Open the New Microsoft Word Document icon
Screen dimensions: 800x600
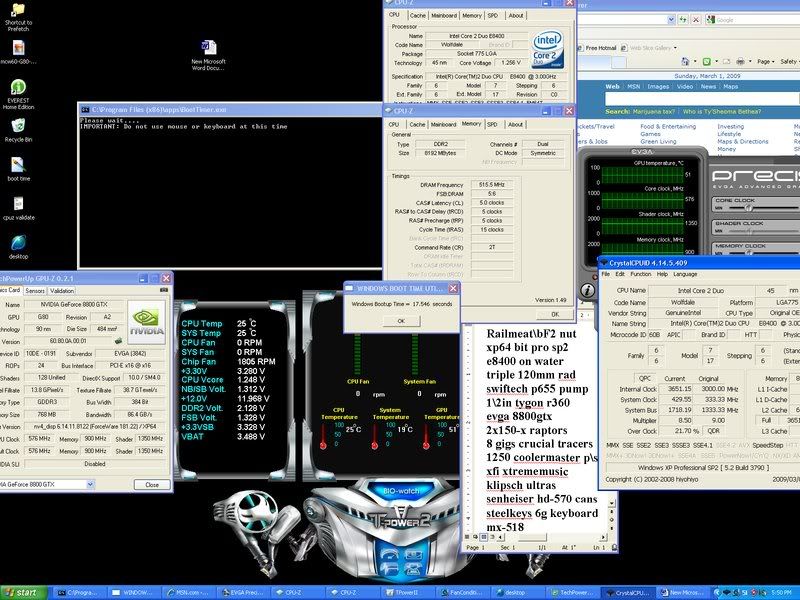pyautogui.click(x=208, y=55)
